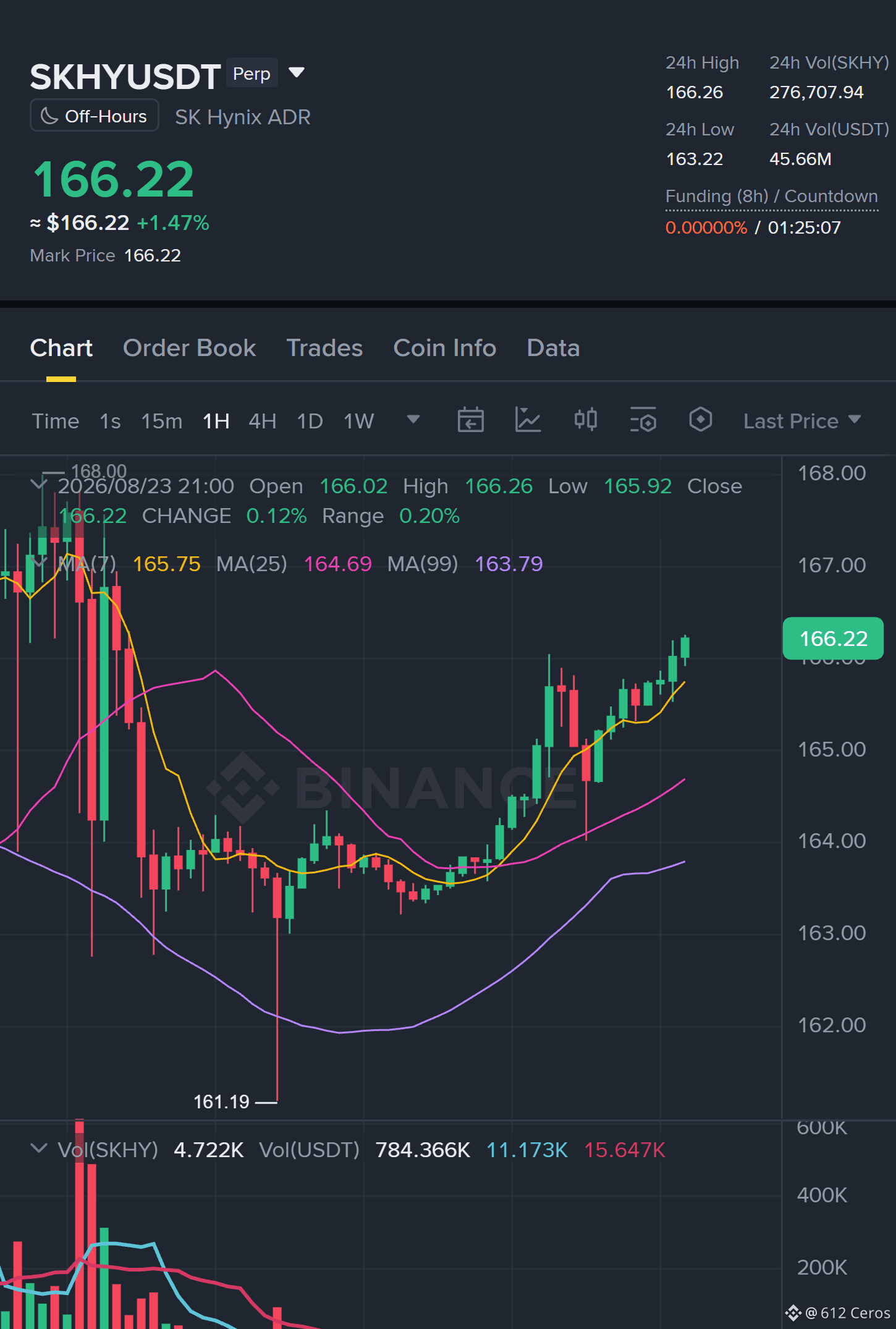Image resolution: width=896 pixels, height=1329 pixels.
Task: Select the 1D interval
Action: (x=310, y=421)
